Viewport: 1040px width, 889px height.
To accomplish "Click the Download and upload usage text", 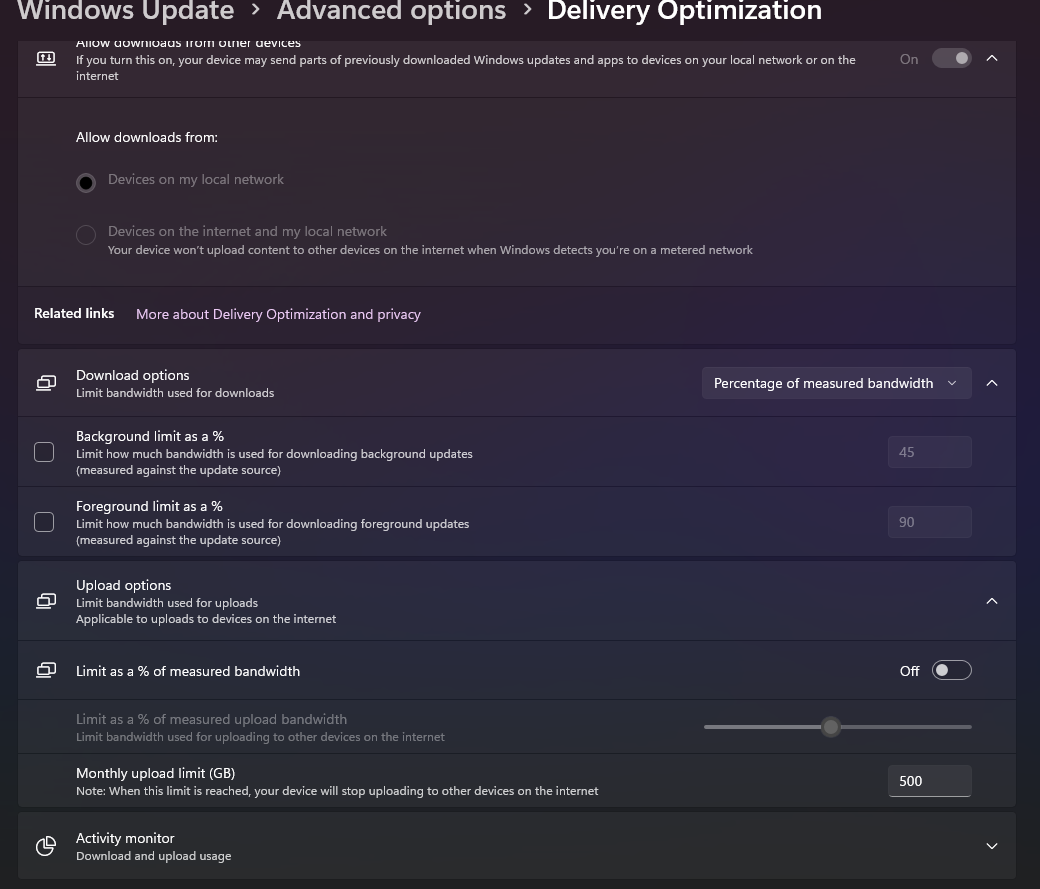I will pyautogui.click(x=153, y=856).
